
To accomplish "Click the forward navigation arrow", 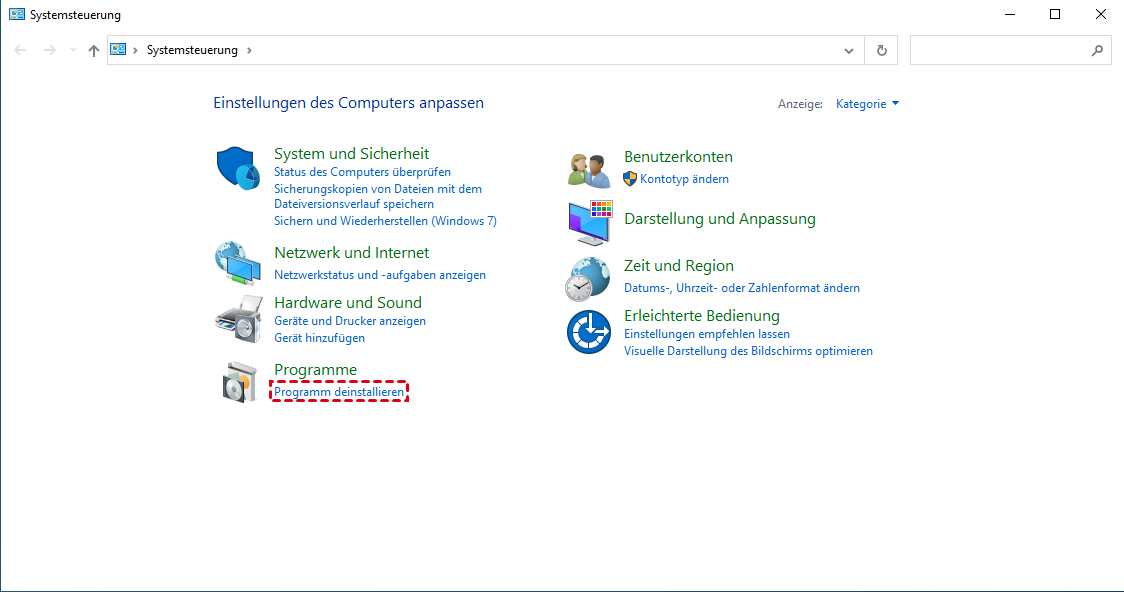I will [49, 50].
